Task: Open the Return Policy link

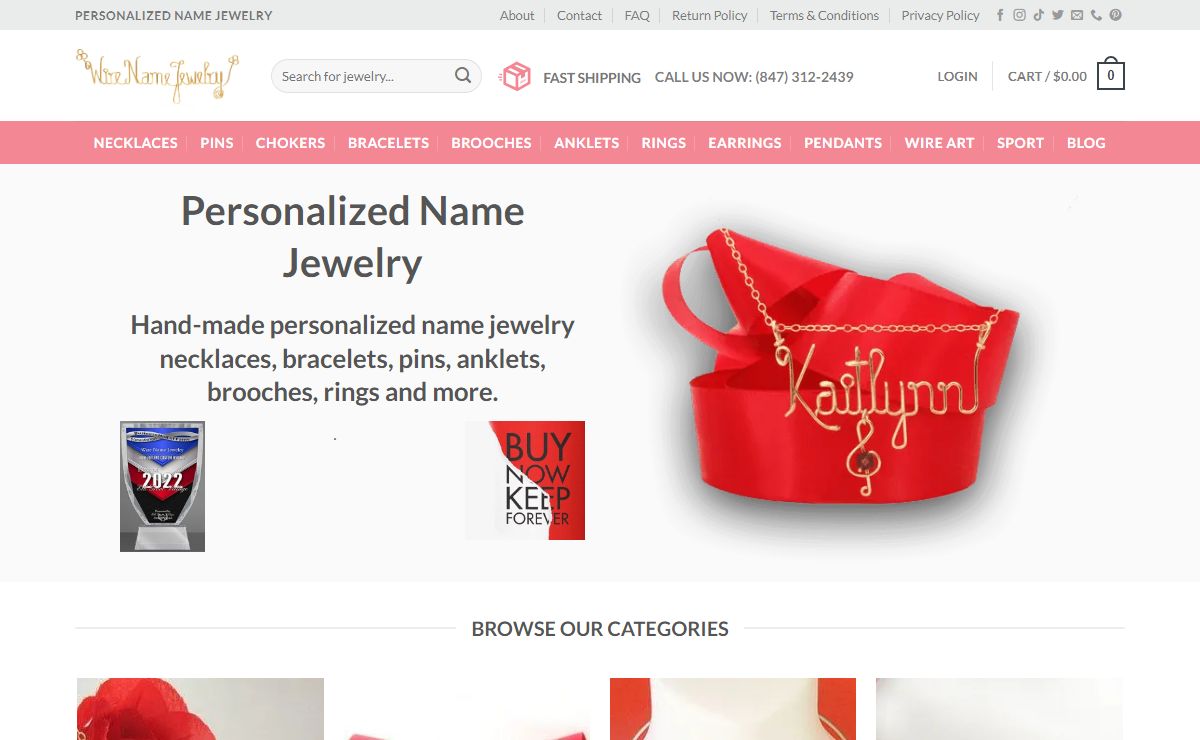Action: (x=710, y=15)
